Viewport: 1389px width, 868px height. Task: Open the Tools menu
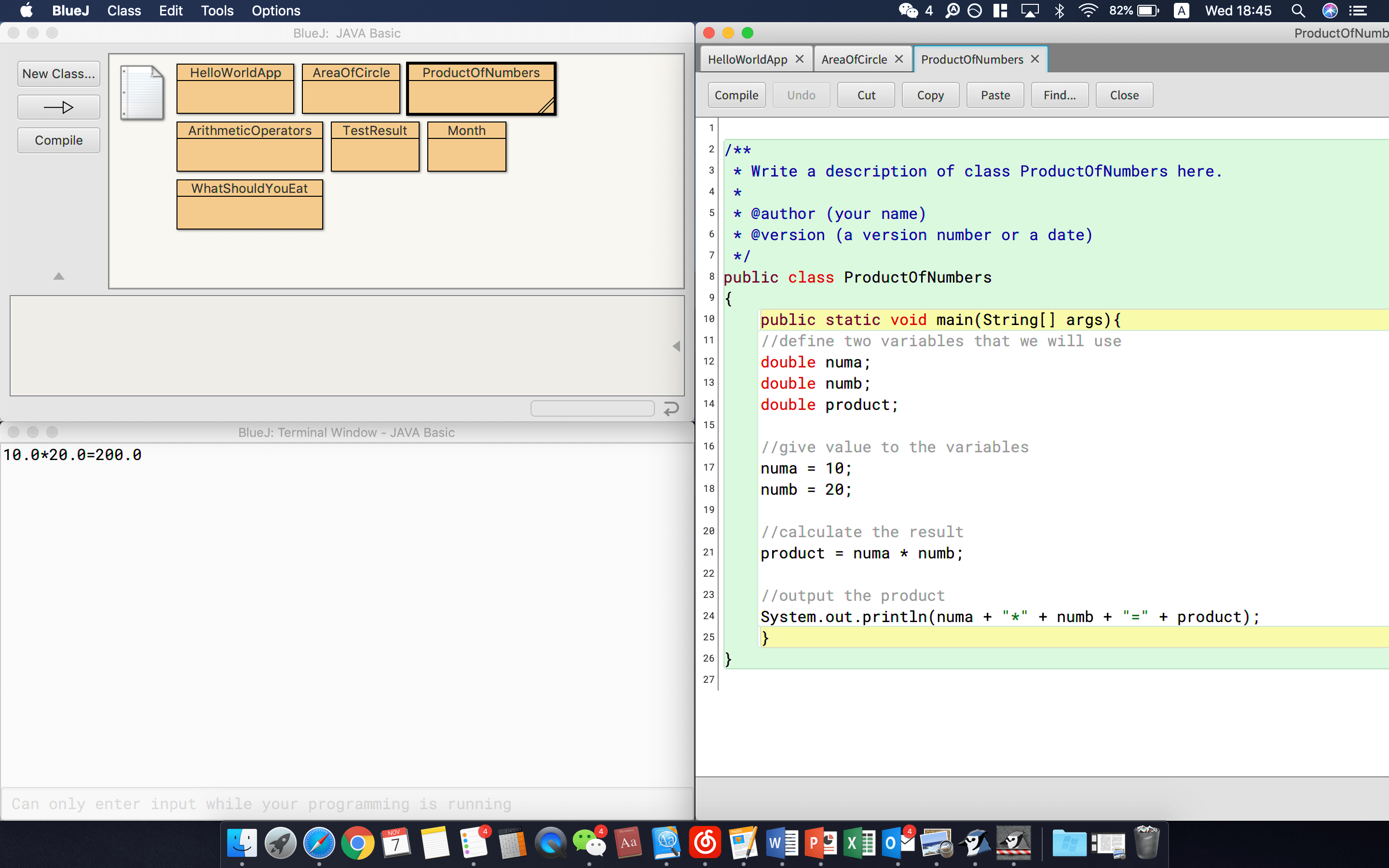click(217, 11)
